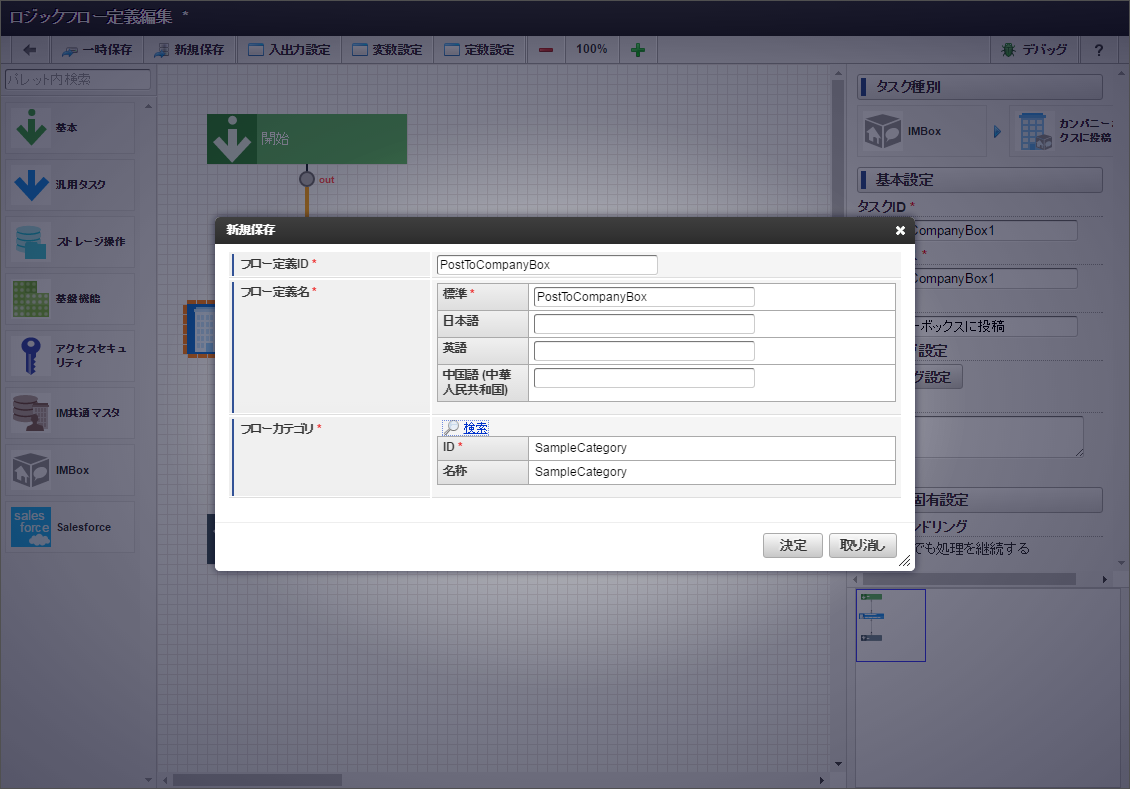Click the 開始 start node on canvas
The width and height of the screenshot is (1130, 789).
pos(307,139)
